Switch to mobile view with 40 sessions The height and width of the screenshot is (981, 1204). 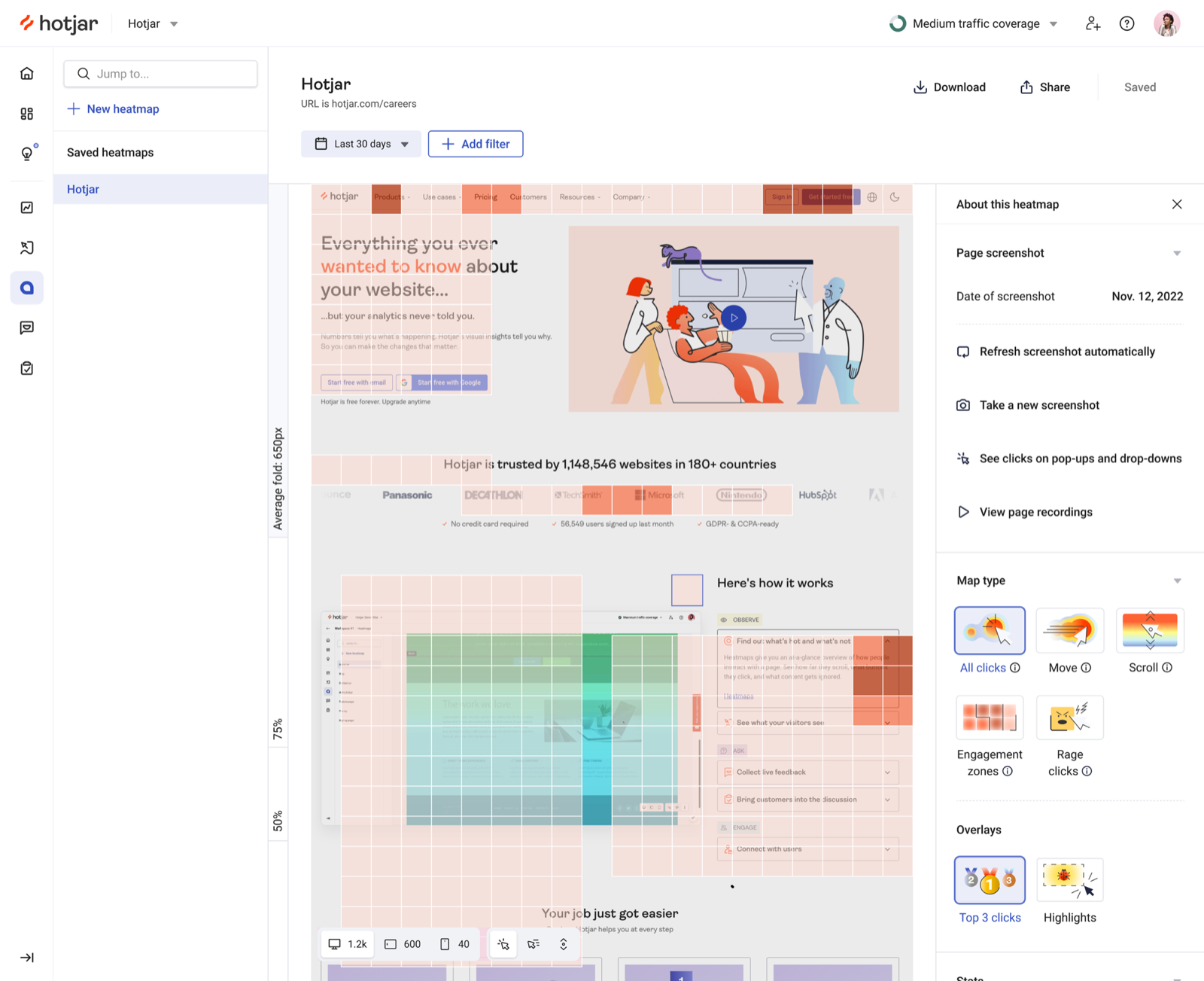coord(455,944)
